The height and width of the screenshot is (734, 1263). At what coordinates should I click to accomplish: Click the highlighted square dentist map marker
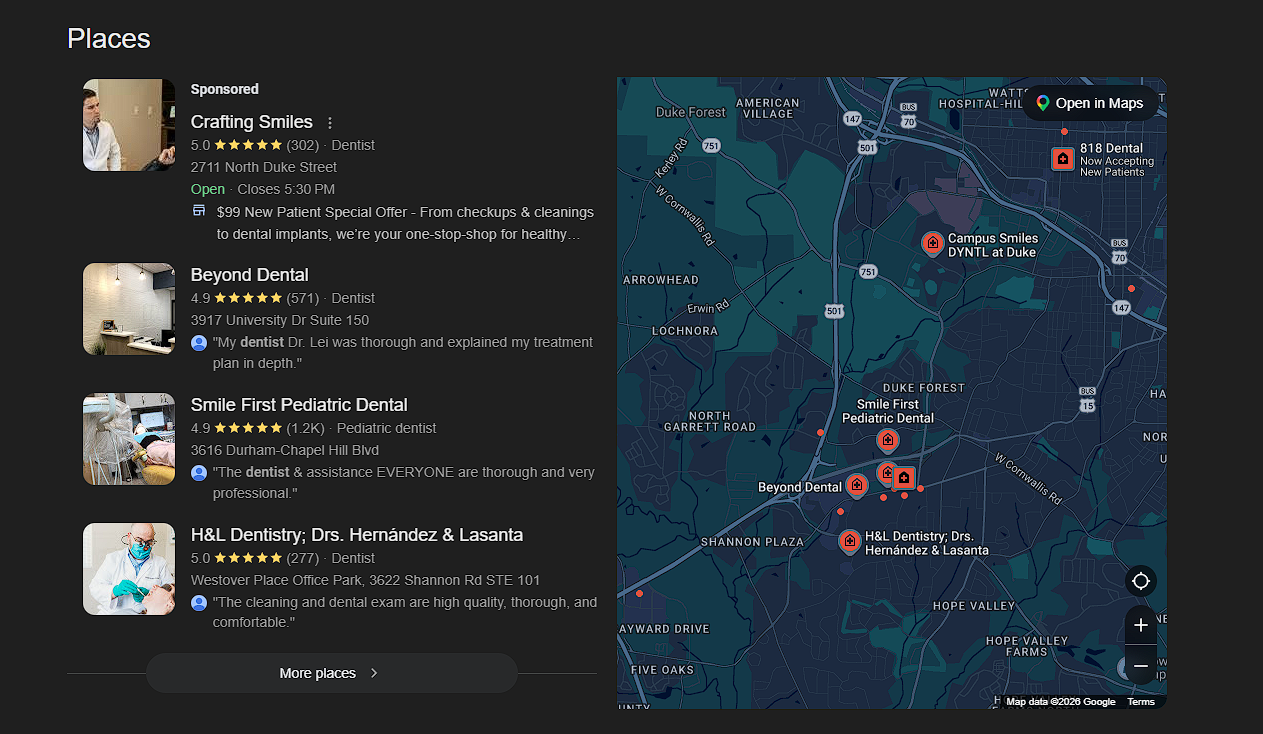point(904,478)
